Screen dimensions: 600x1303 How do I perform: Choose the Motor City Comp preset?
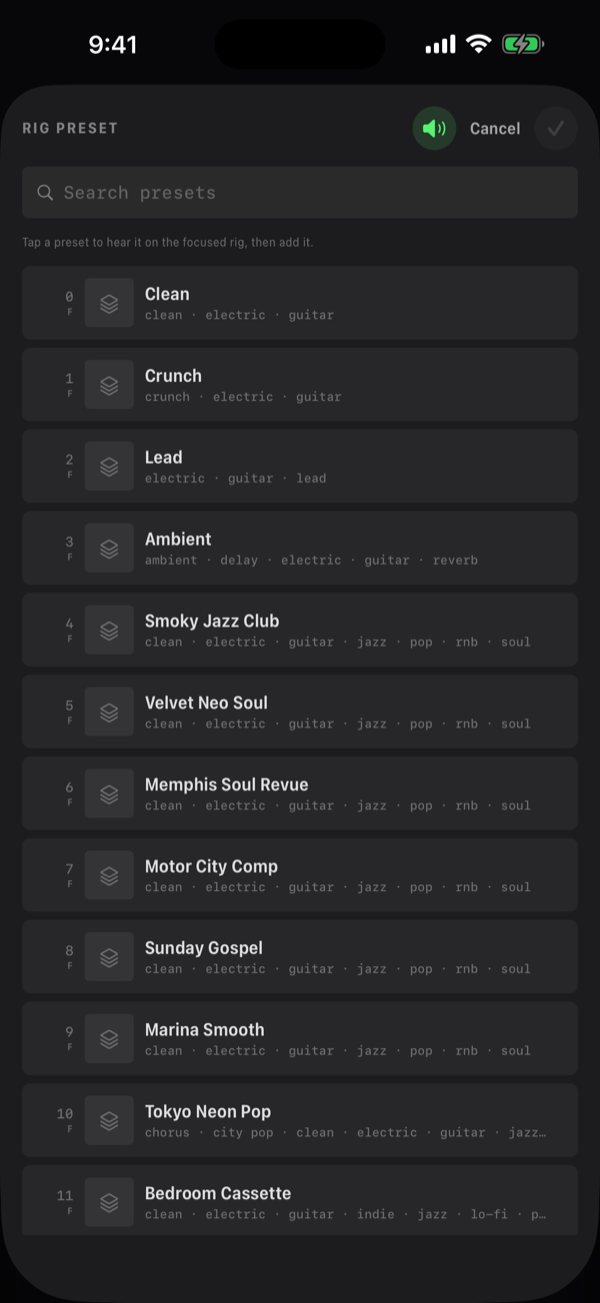pos(300,876)
